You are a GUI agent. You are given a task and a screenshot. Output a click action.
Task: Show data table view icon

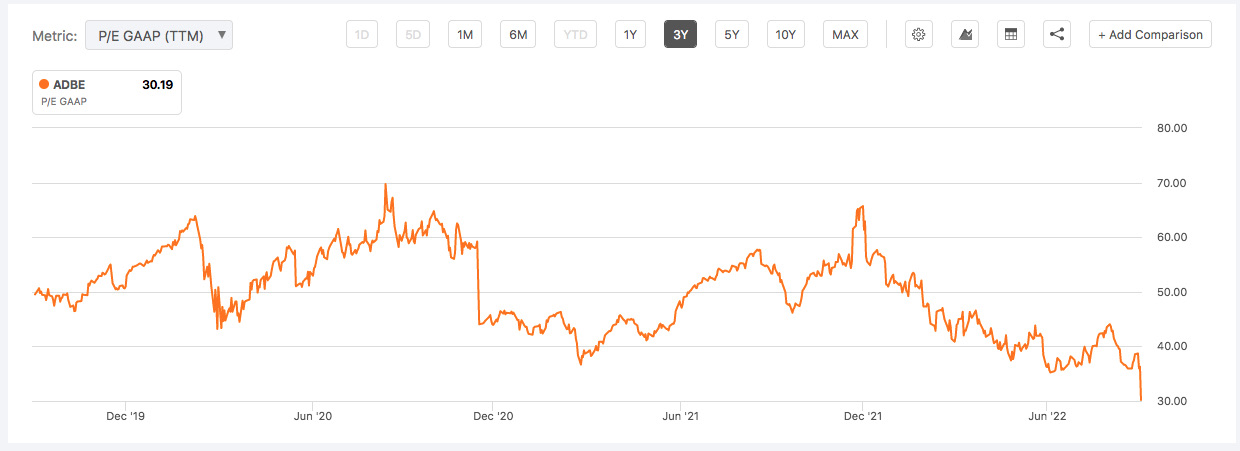(x=1011, y=35)
